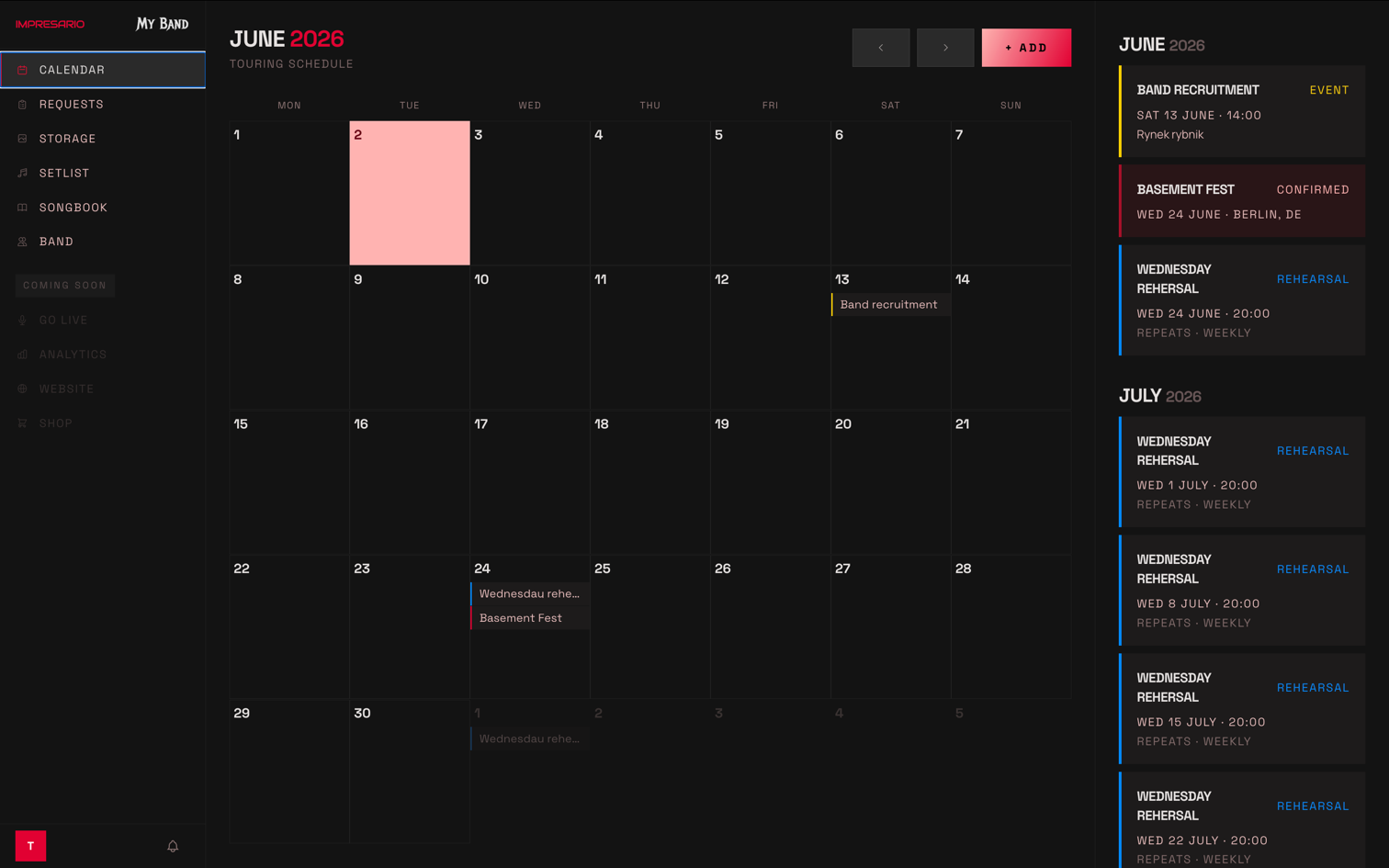The height and width of the screenshot is (868, 1389).
Task: Click the COMING SOON label
Action: click(x=65, y=286)
